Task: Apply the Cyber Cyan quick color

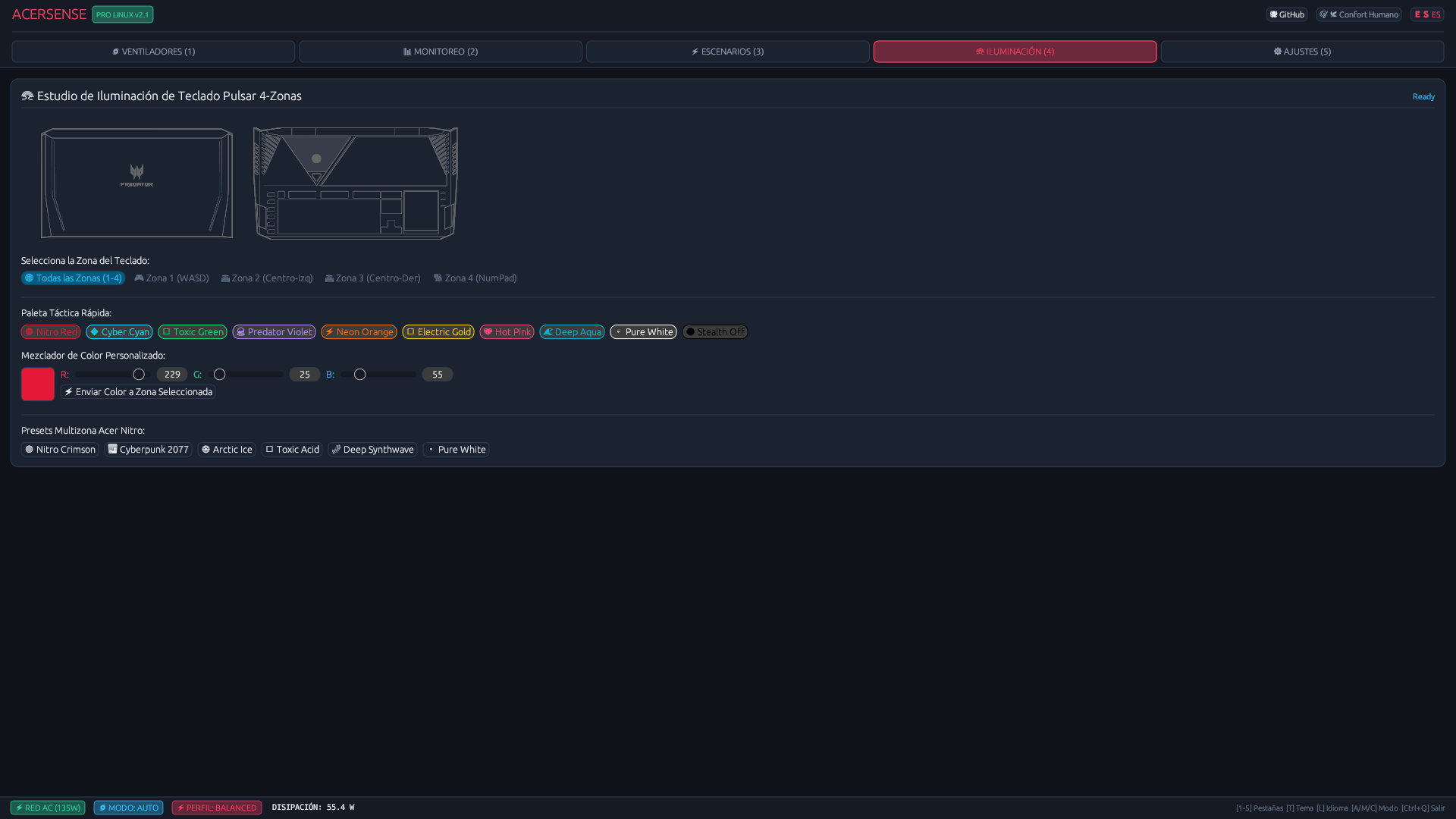Action: click(x=119, y=332)
